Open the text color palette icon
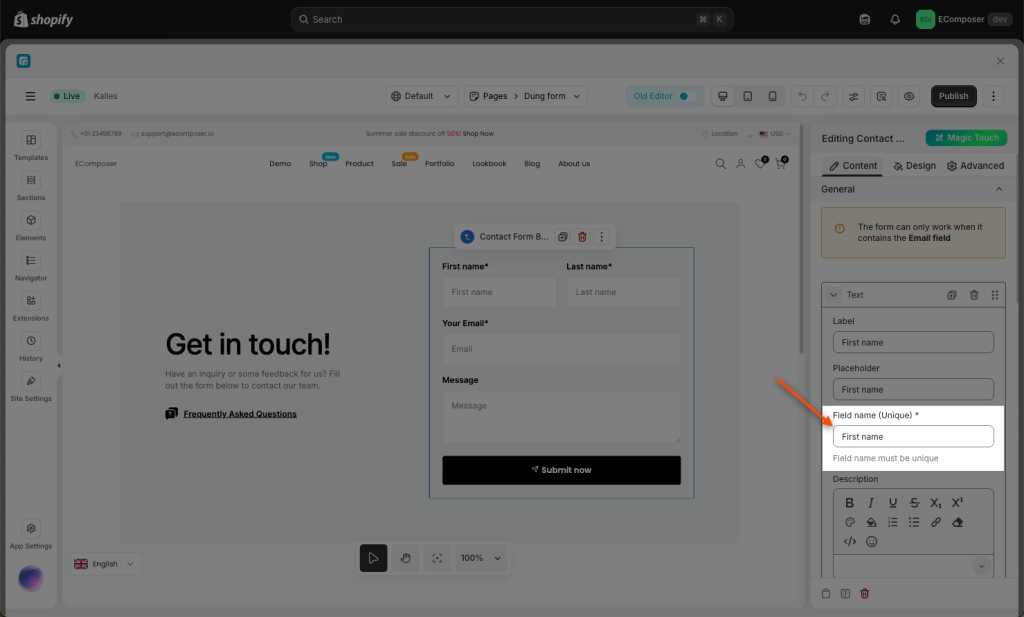The height and width of the screenshot is (617, 1024). (850, 522)
